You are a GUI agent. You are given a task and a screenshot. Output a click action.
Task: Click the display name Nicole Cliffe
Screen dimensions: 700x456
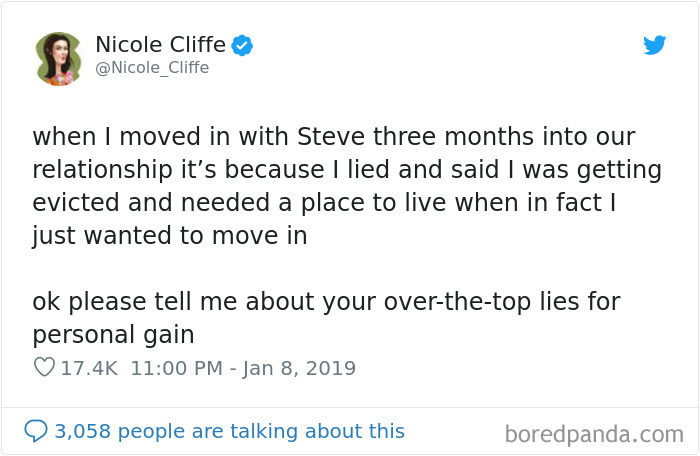(x=161, y=44)
